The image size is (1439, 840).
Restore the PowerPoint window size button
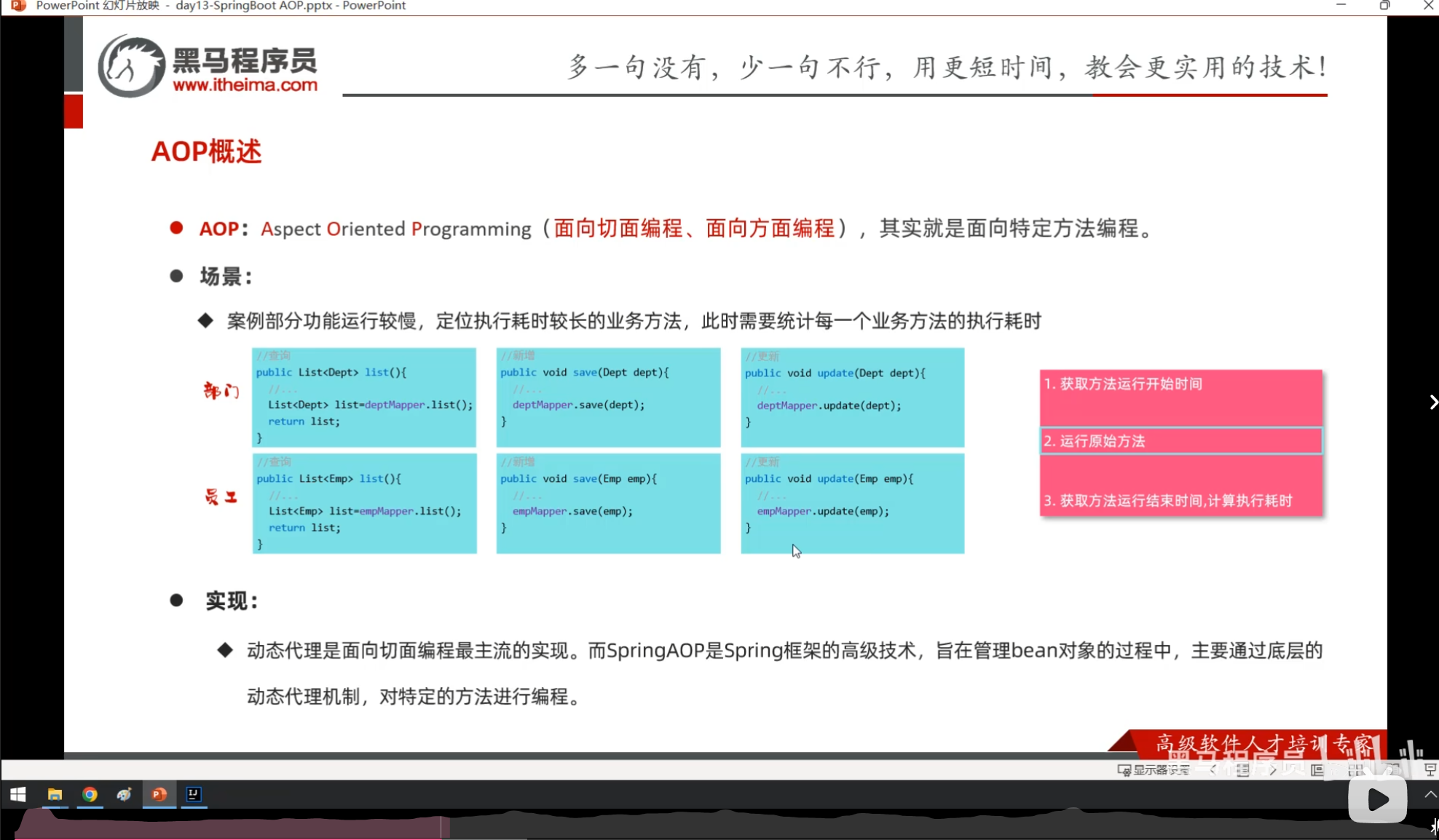(1384, 6)
